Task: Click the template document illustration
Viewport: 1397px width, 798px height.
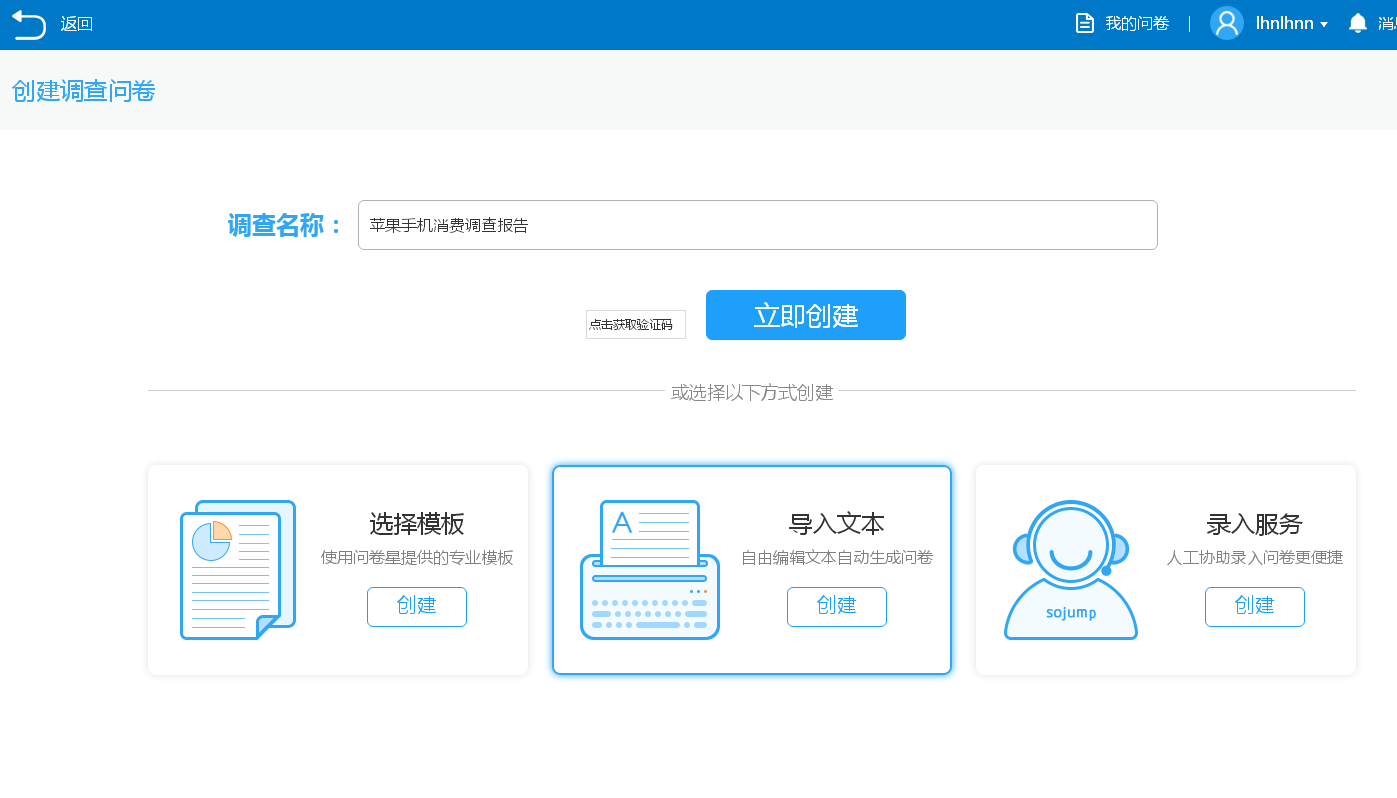Action: [x=238, y=569]
